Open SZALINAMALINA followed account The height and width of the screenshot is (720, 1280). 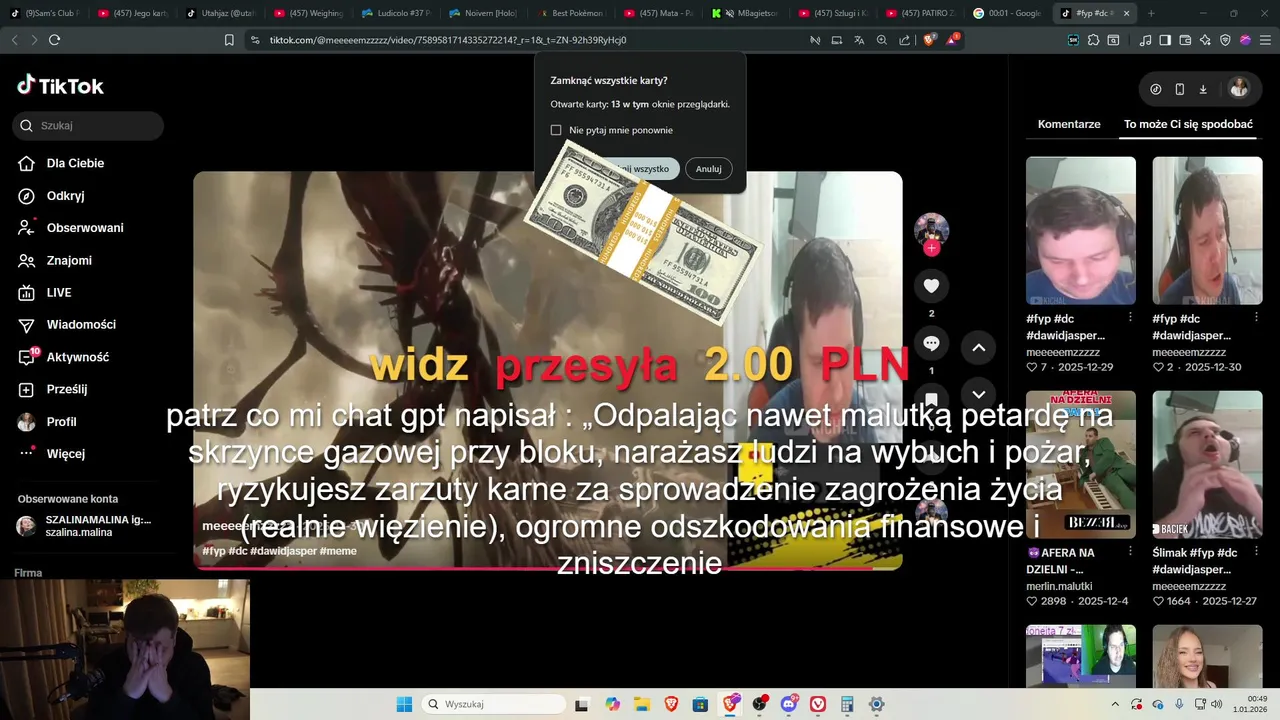pyautogui.click(x=85, y=526)
